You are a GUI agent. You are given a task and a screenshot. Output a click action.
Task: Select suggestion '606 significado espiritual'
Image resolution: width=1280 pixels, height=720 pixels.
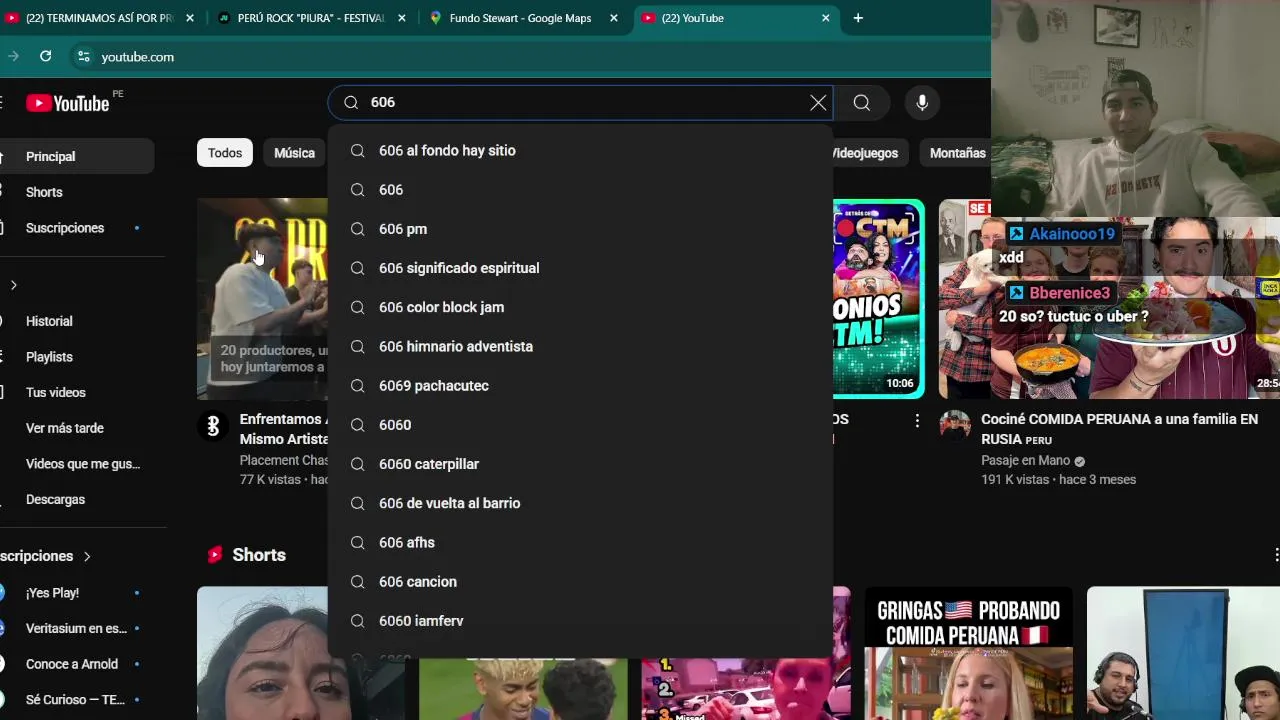580,268
